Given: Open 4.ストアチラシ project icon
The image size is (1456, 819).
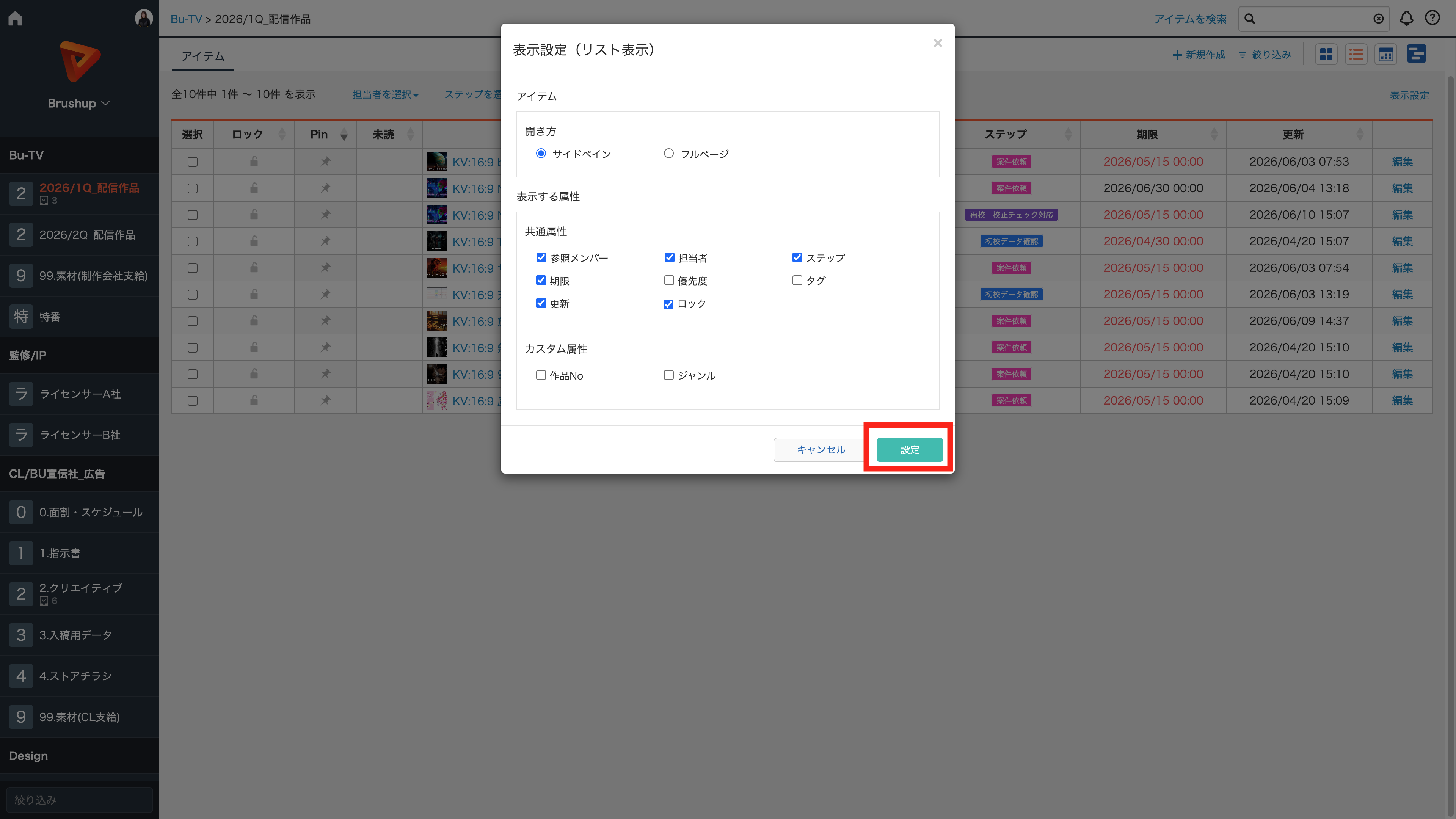Looking at the screenshot, I should [x=21, y=676].
